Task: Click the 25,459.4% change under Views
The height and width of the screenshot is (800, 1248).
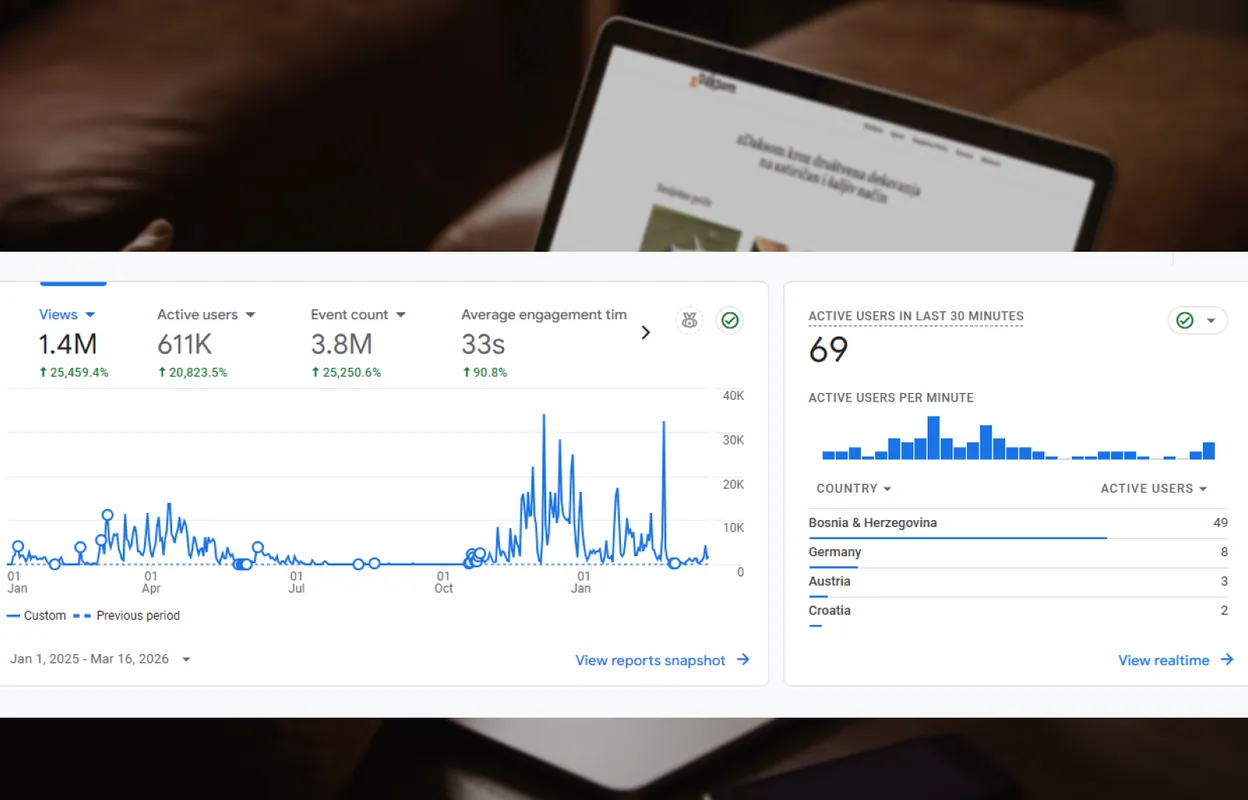Action: click(73, 373)
